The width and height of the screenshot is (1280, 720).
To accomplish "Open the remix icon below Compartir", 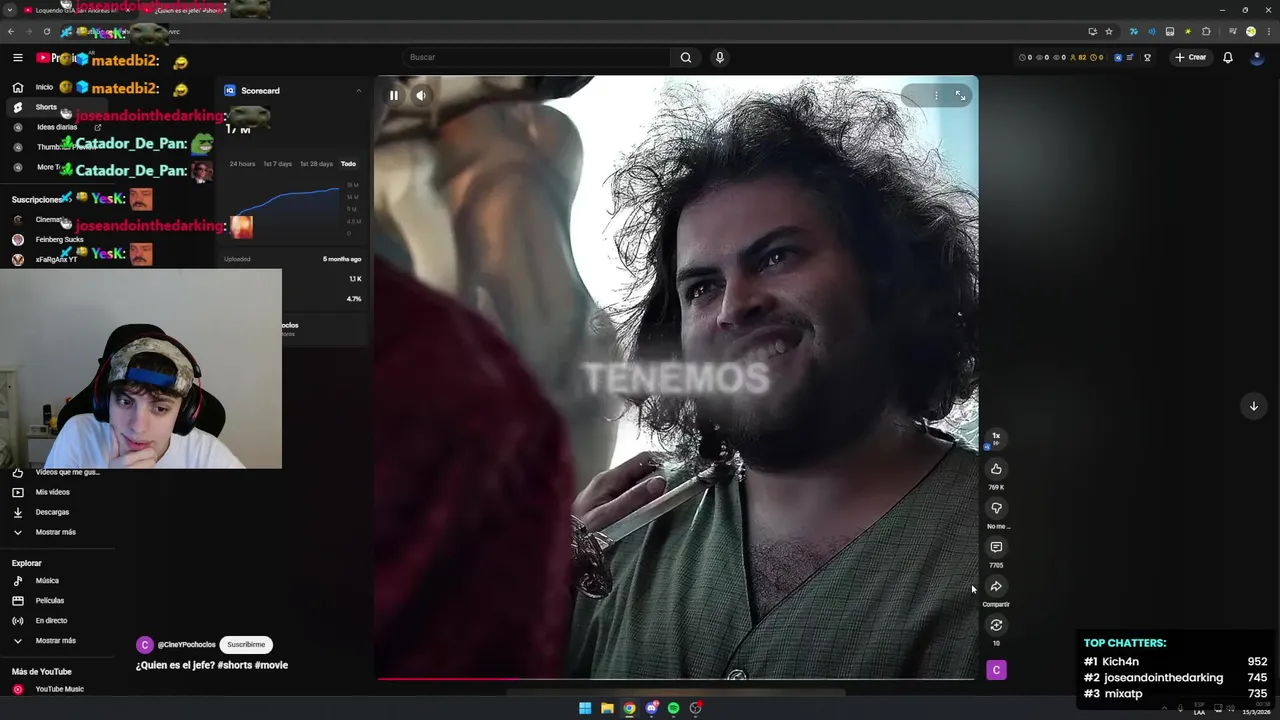I will click(996, 626).
